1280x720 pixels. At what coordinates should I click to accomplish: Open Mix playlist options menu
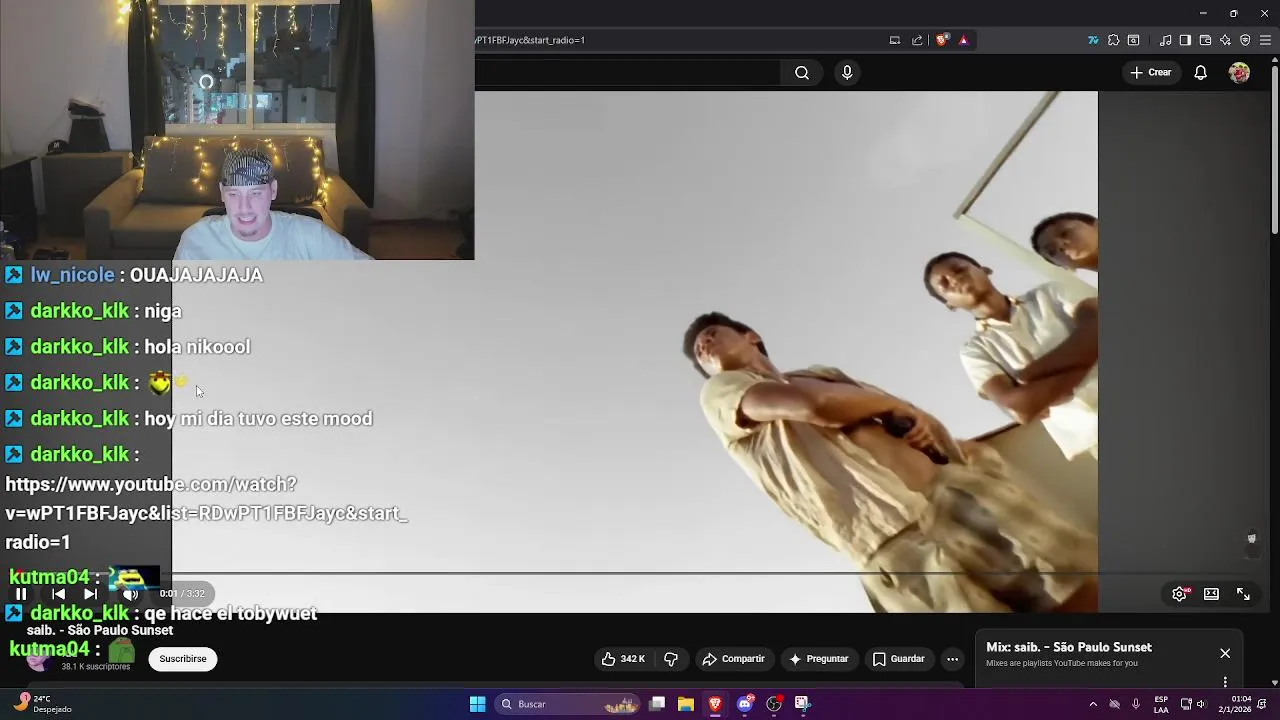(1225, 682)
